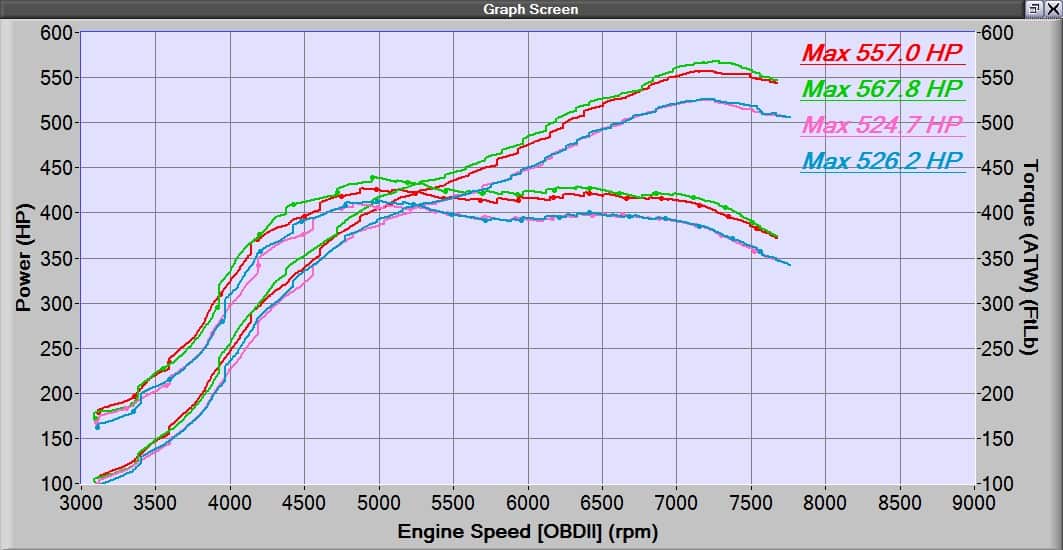Viewport: 1063px width, 550px height.
Task: Click the Engine Speed [OBDII] (rpm) label
Action: pos(528,531)
